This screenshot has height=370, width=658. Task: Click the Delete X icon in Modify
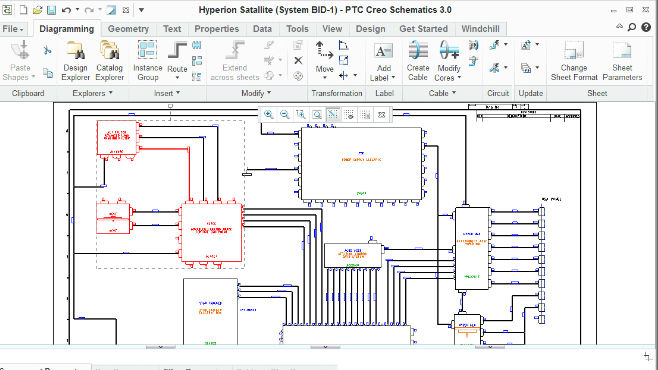(298, 60)
